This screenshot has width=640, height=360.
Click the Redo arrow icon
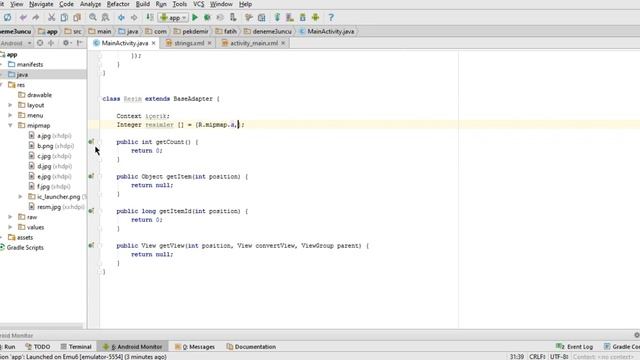pyautogui.click(x=36, y=18)
